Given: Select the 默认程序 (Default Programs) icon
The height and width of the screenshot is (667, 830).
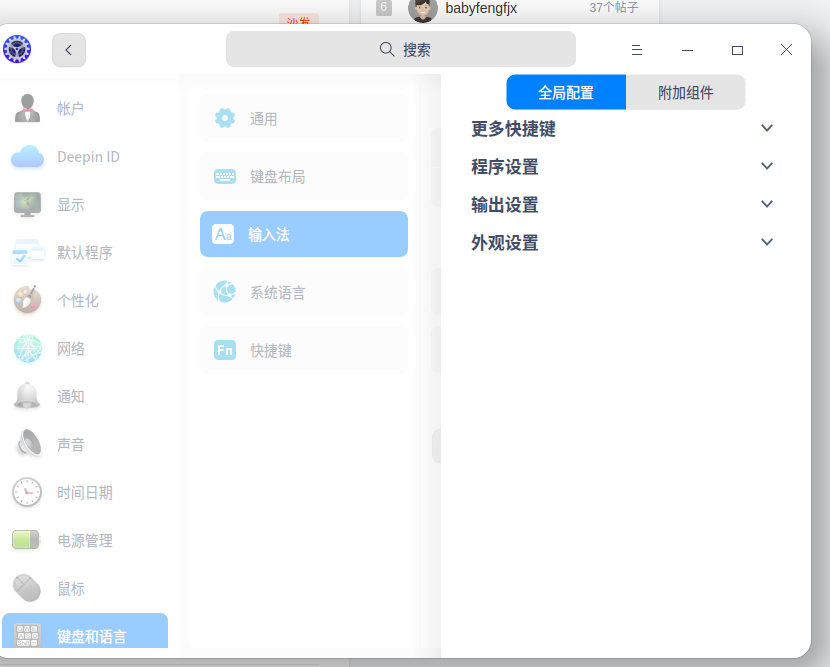Looking at the screenshot, I should coord(26,252).
